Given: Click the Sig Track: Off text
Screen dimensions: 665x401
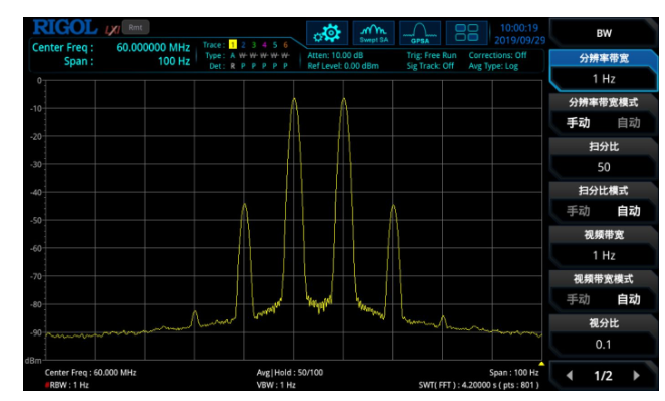Looking at the screenshot, I should [x=430, y=66].
